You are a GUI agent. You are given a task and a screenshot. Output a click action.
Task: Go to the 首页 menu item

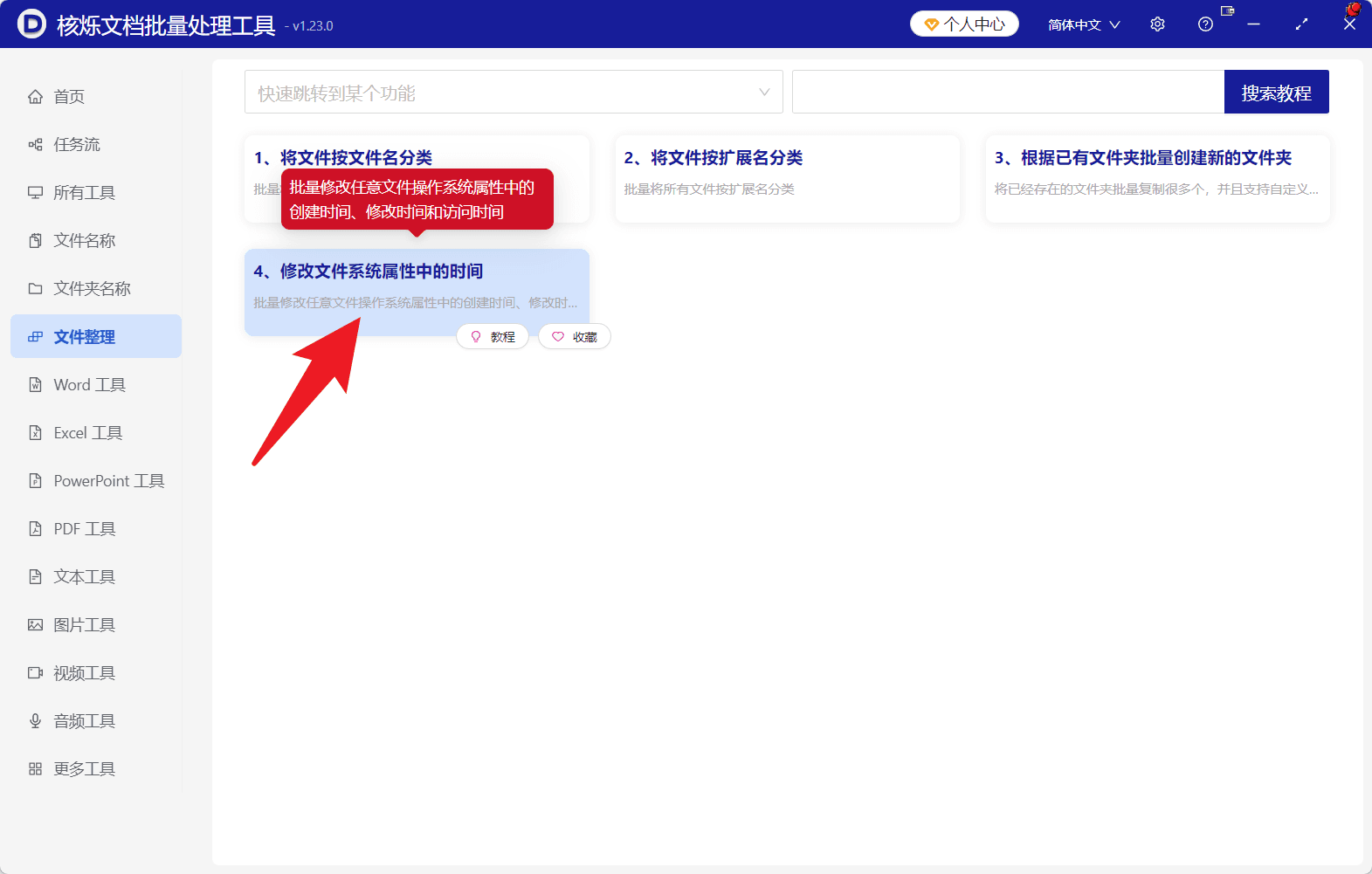click(96, 96)
